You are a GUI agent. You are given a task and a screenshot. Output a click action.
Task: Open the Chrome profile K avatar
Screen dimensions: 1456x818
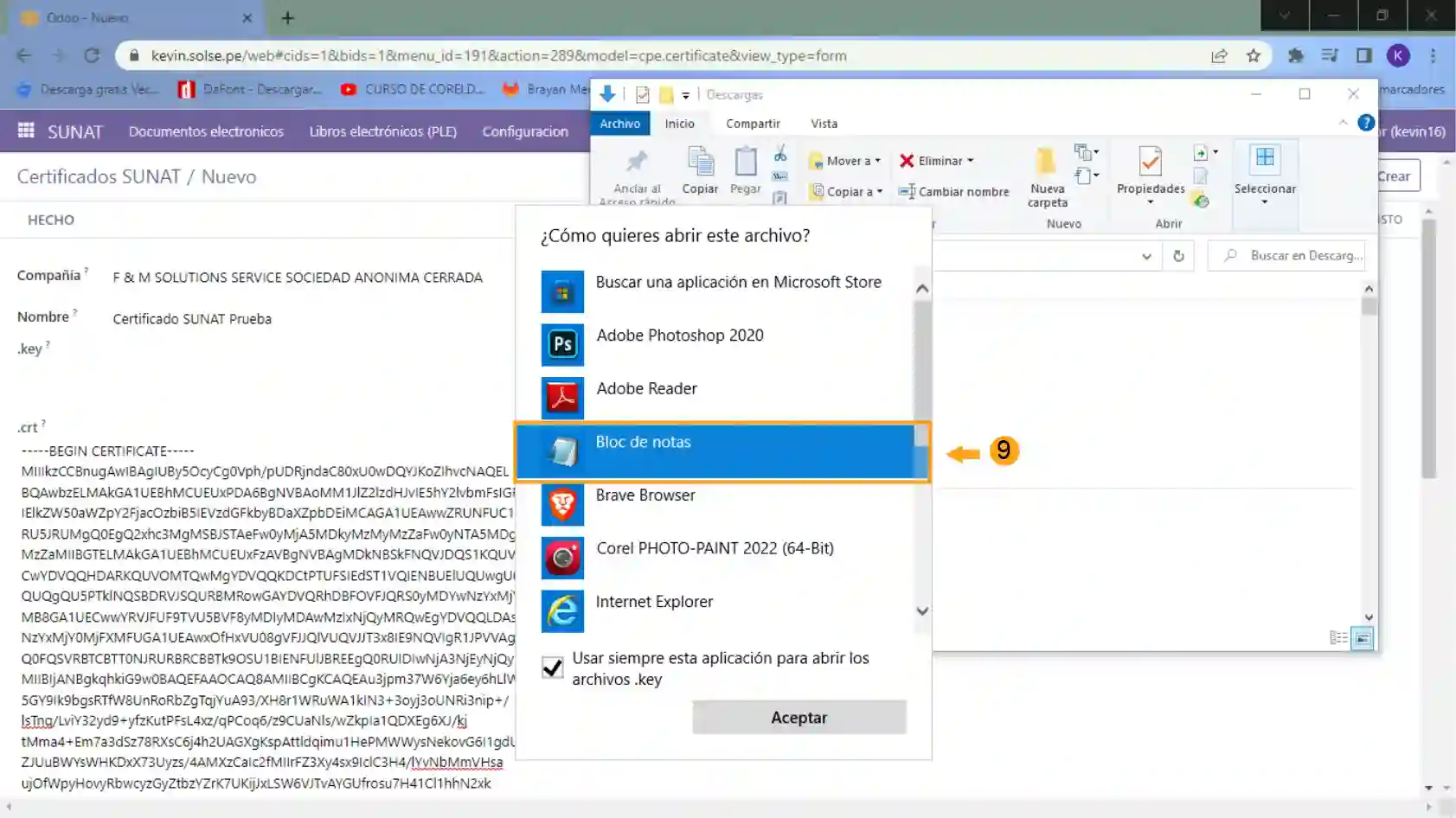[1398, 55]
